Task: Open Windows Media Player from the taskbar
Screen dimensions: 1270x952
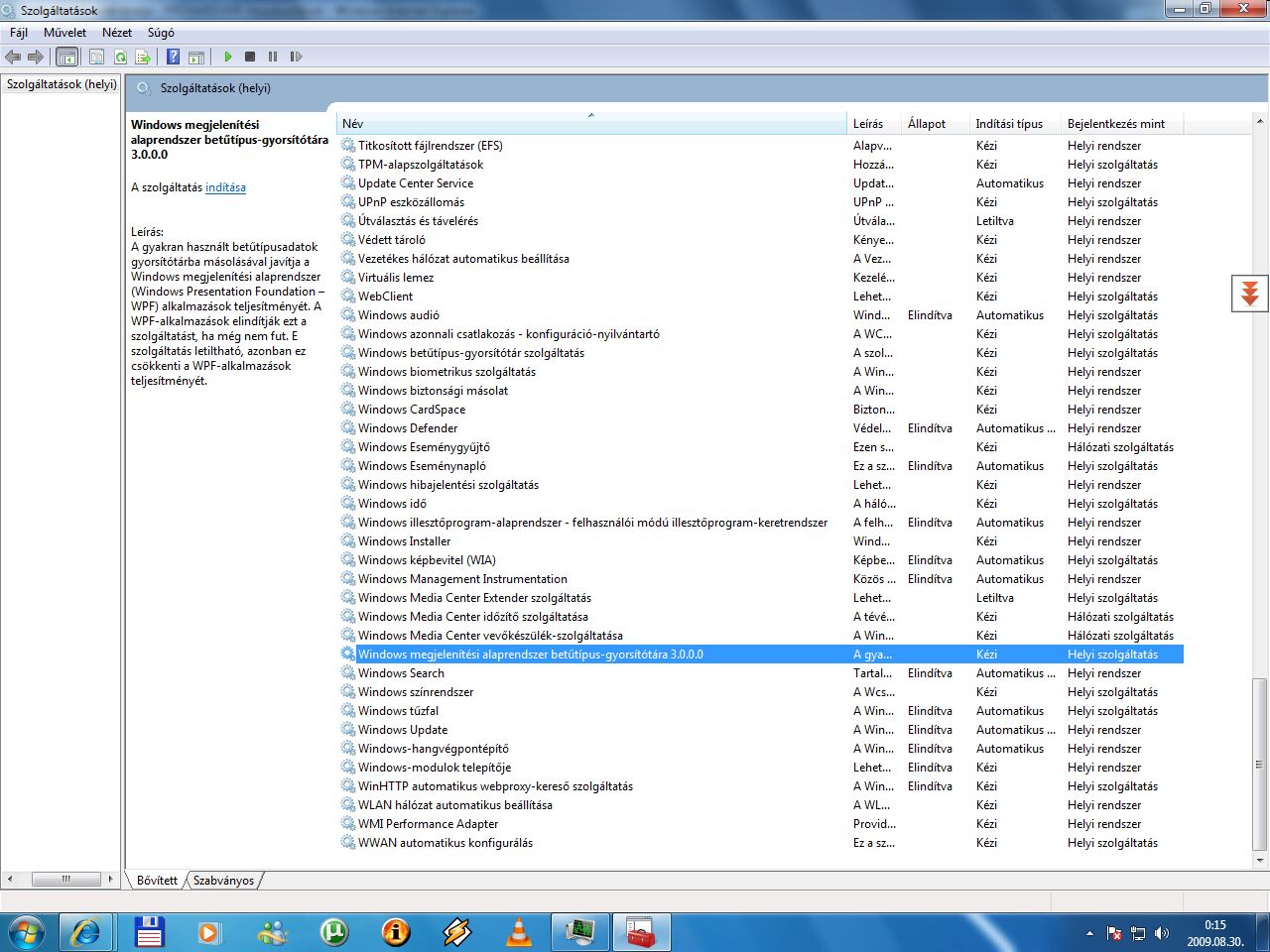Action: click(209, 932)
